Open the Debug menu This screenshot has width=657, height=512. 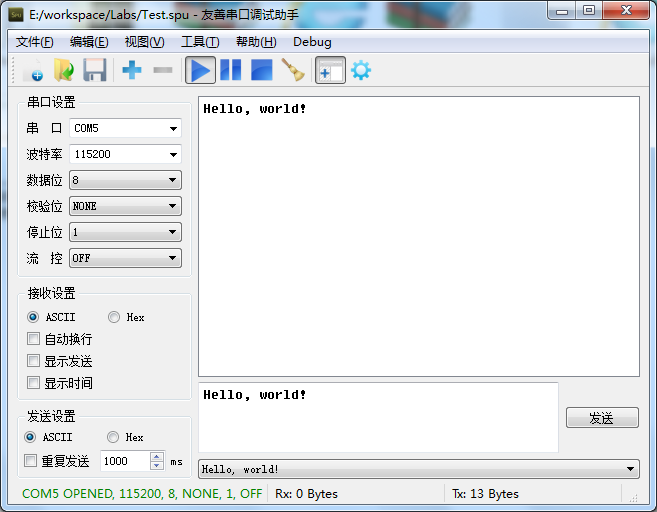coord(312,42)
